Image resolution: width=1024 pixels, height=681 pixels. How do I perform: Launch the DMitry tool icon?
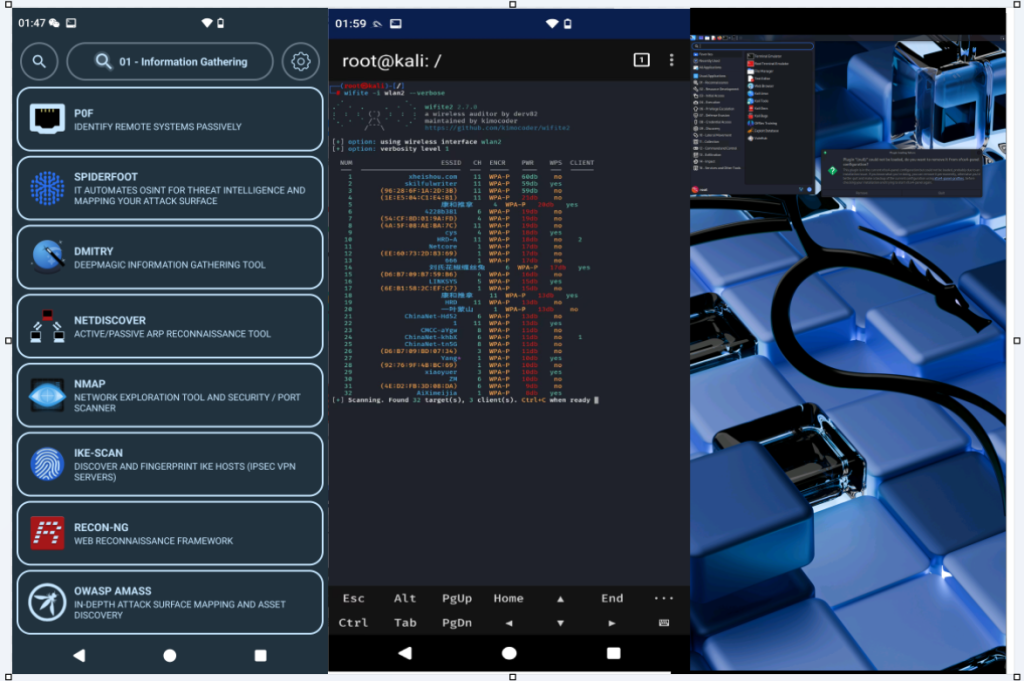47,257
